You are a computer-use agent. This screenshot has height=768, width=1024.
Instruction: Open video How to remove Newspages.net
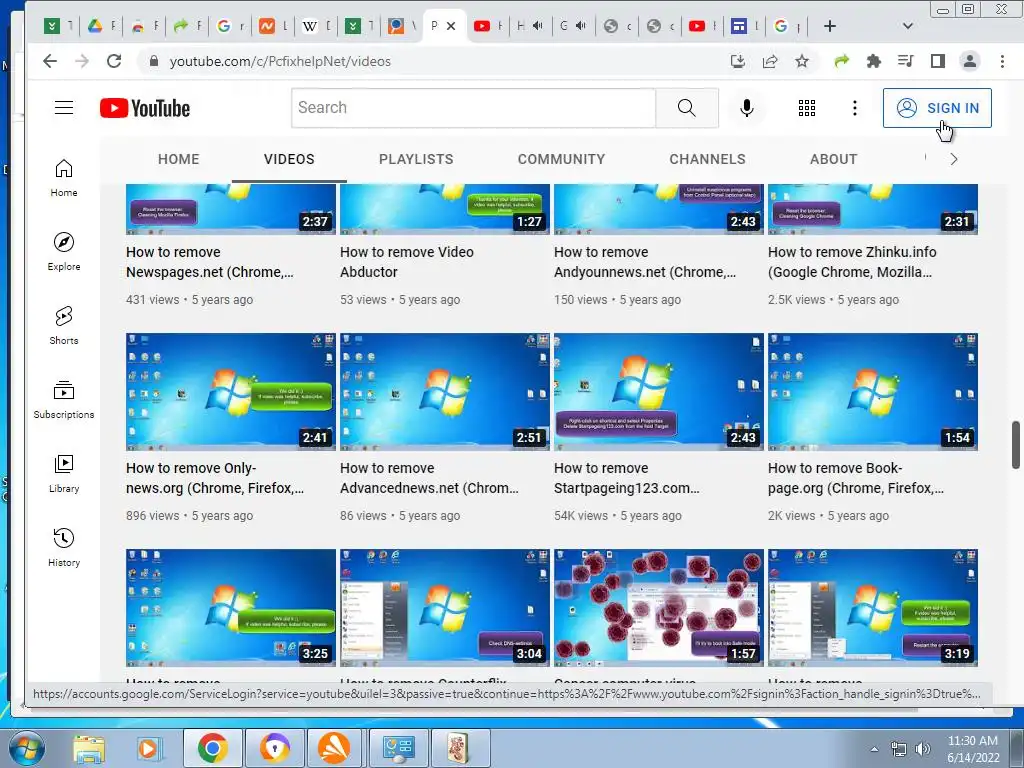coord(210,262)
